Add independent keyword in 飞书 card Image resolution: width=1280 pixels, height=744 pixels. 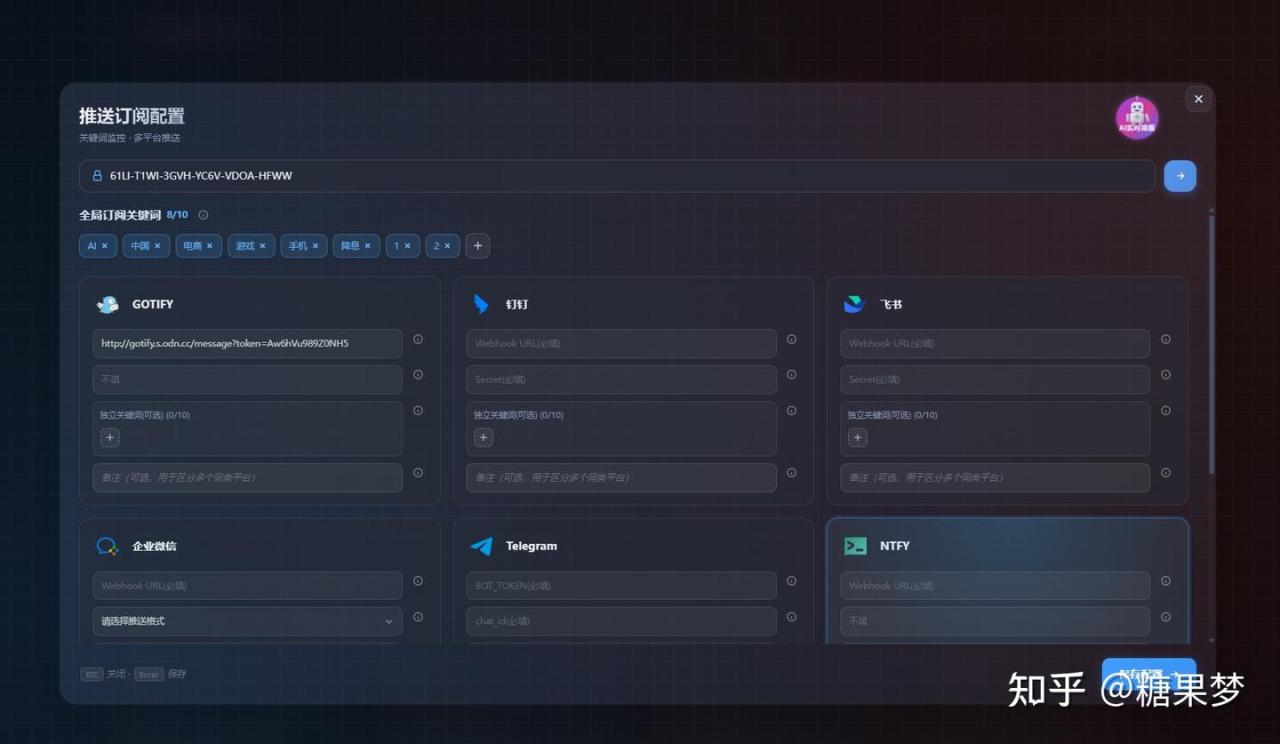[x=857, y=438]
